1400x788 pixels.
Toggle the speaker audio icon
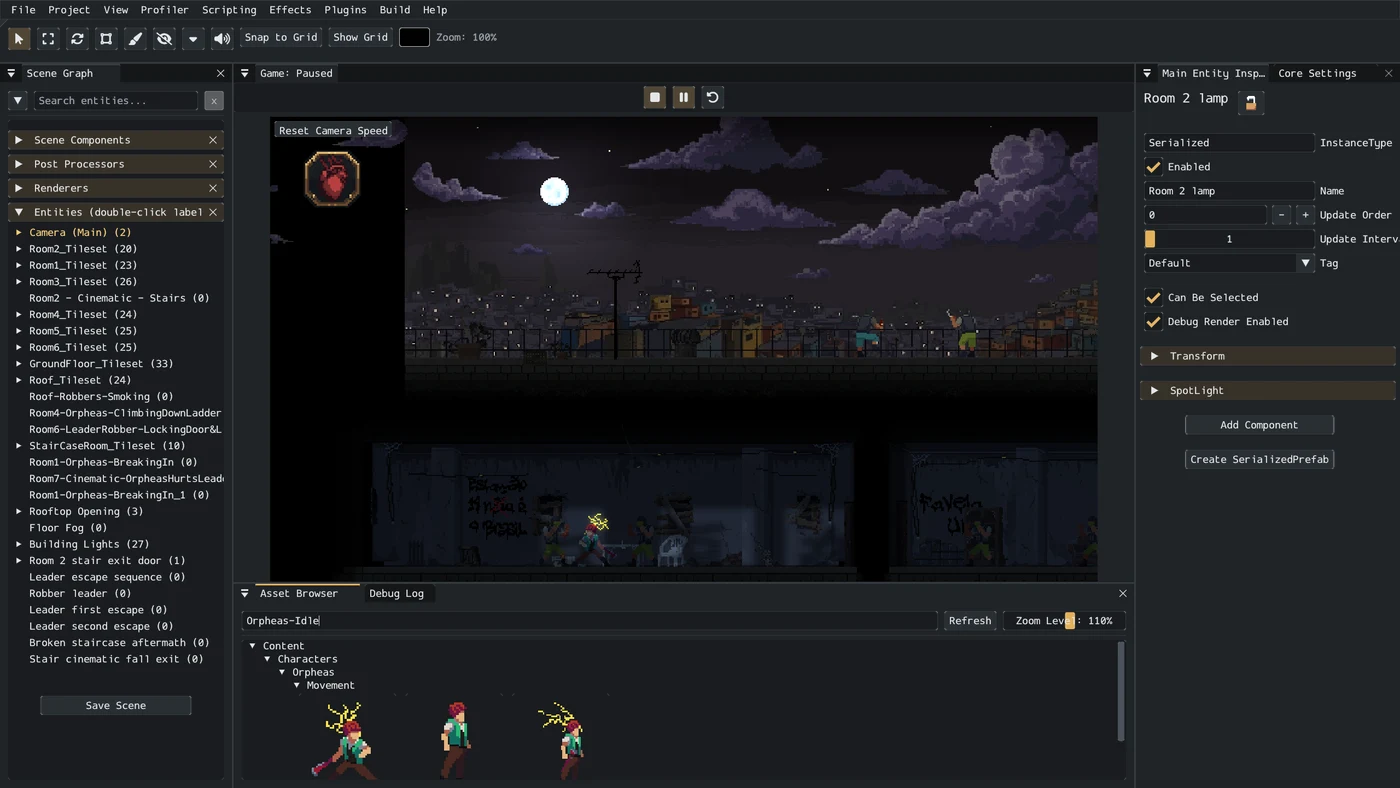click(x=222, y=39)
